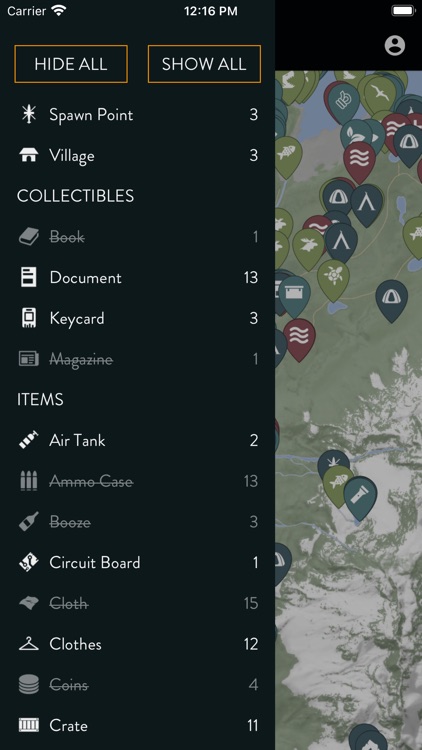
Task: Tap the moose marker on map
Action: coord(308,248)
